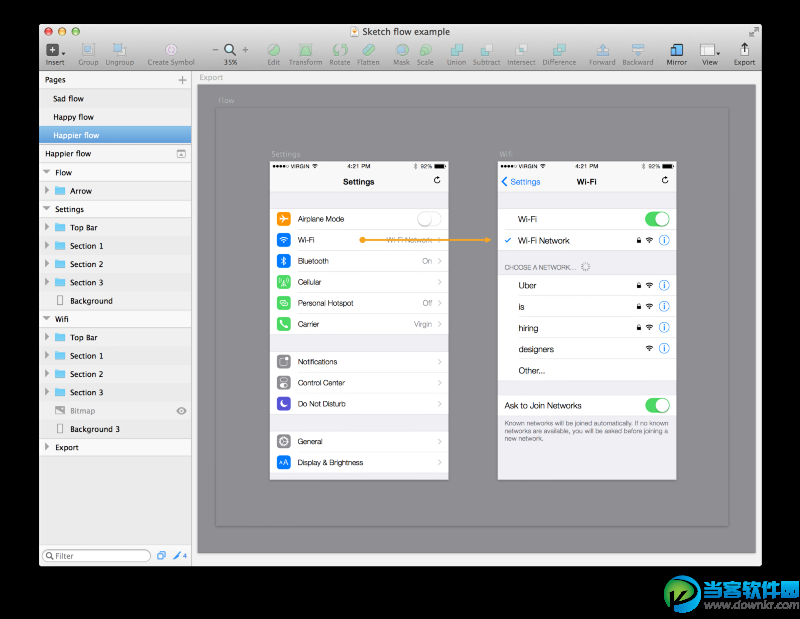Image resolution: width=800 pixels, height=619 pixels.
Task: Expand Settings Top Bar group
Action: pyautogui.click(x=47, y=227)
